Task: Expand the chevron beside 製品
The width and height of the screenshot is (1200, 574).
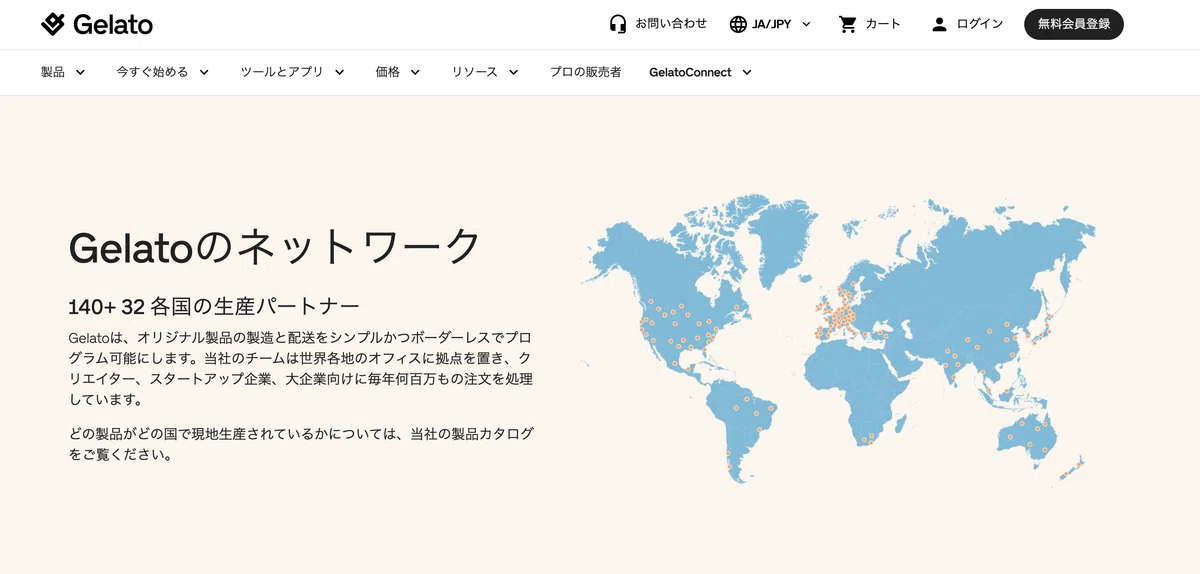Action: click(80, 72)
